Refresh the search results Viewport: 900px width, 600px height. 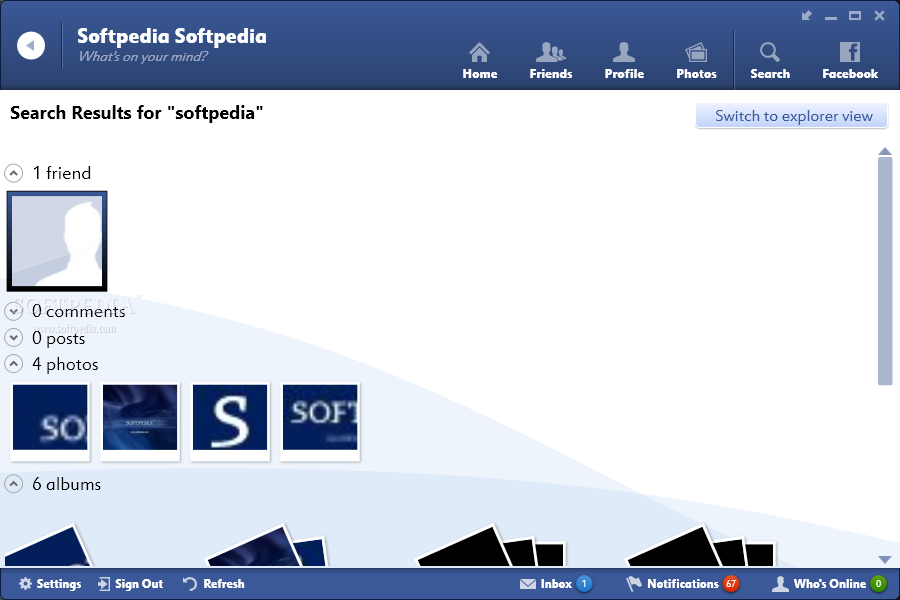point(214,584)
